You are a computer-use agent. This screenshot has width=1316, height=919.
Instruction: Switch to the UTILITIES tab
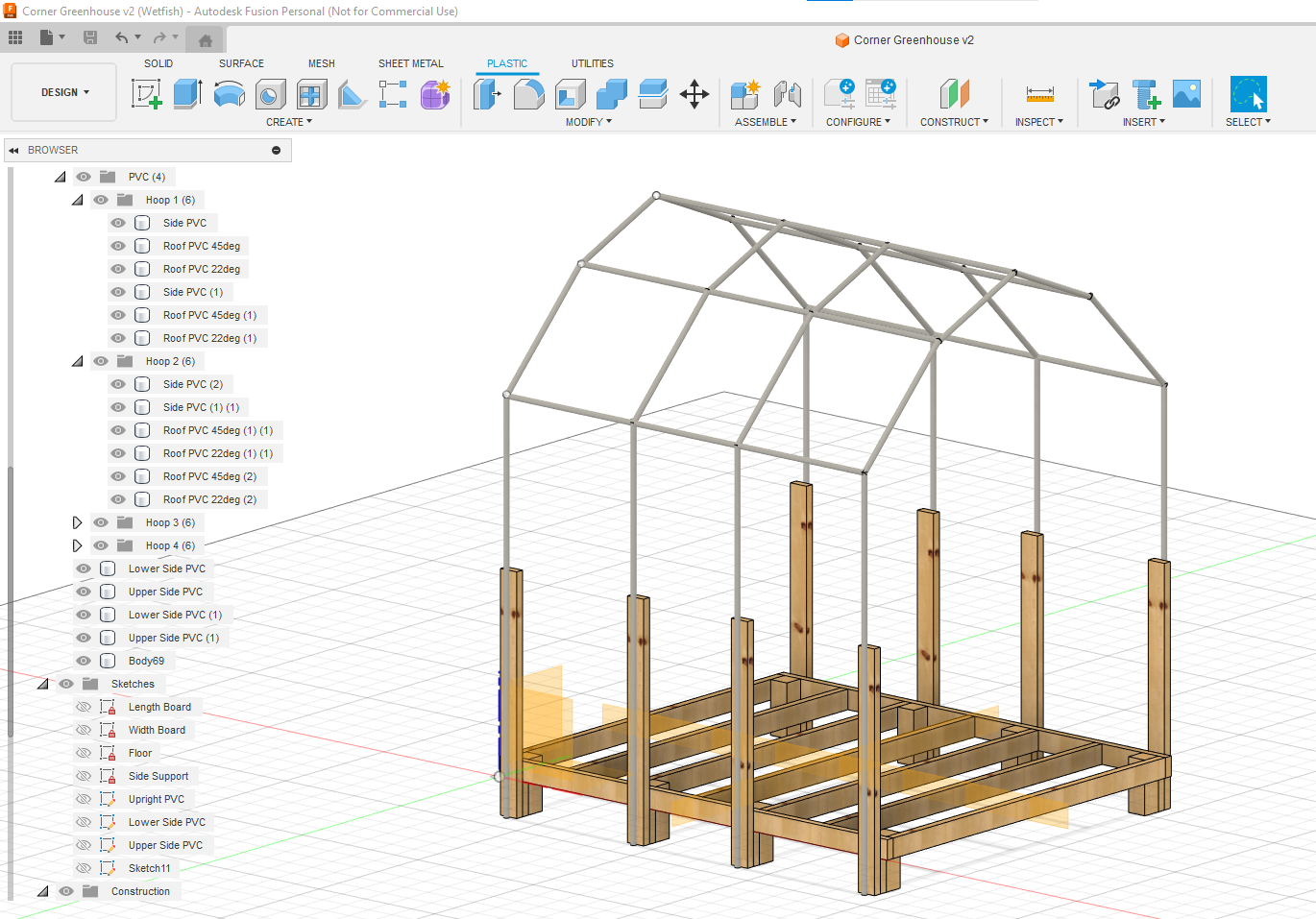593,63
